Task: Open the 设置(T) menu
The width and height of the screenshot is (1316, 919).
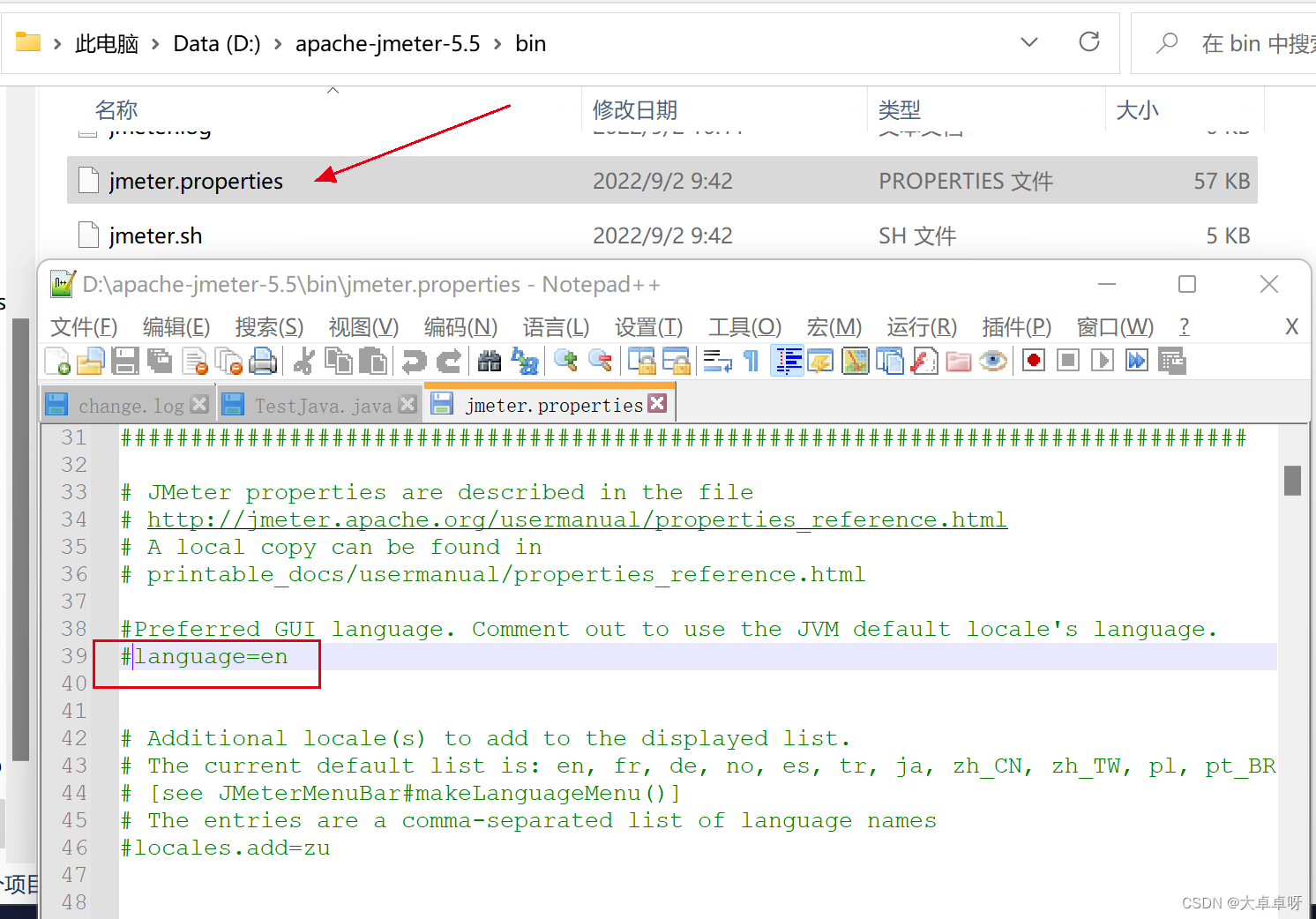Action: point(649,327)
